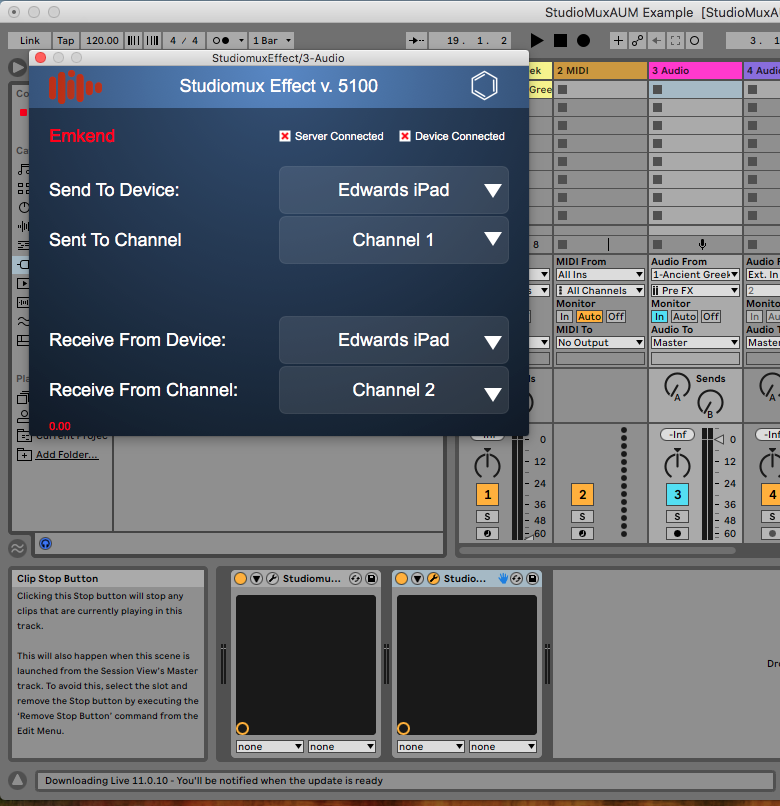This screenshot has height=806, width=780.
Task: Open the Sent To Channel dropdown
Action: 394,240
